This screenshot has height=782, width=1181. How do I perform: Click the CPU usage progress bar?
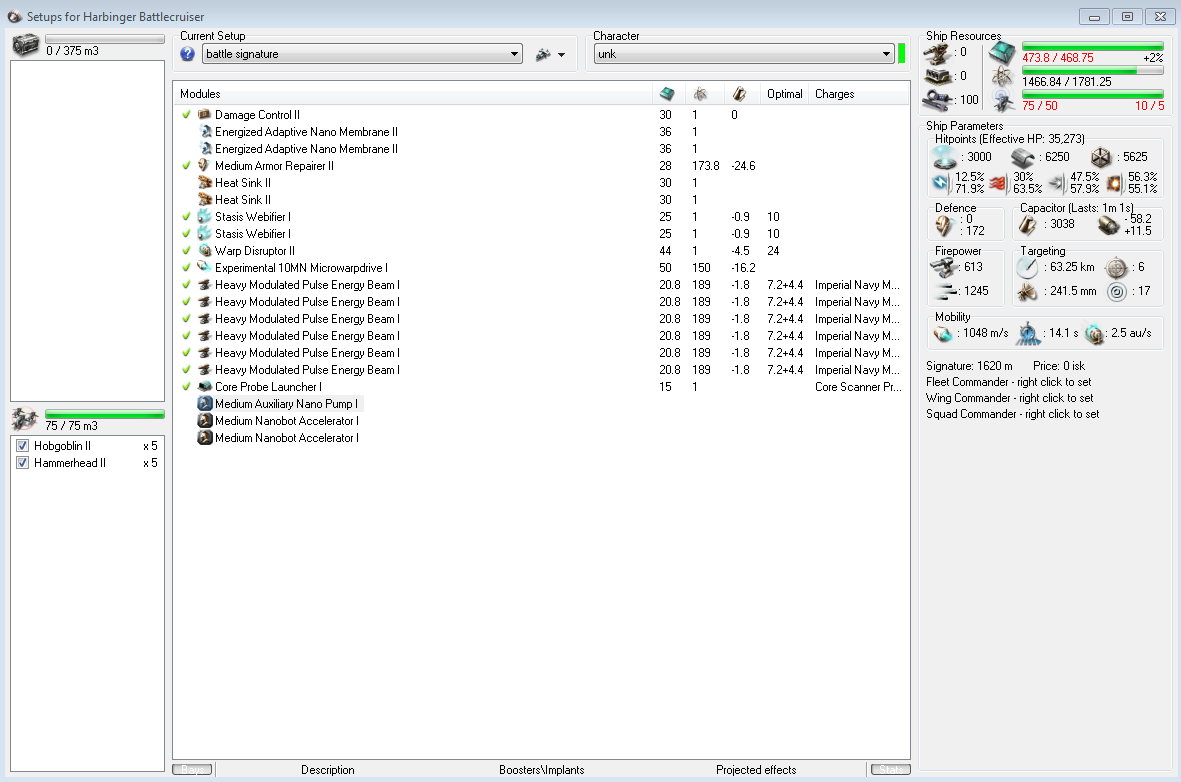coord(1092,47)
